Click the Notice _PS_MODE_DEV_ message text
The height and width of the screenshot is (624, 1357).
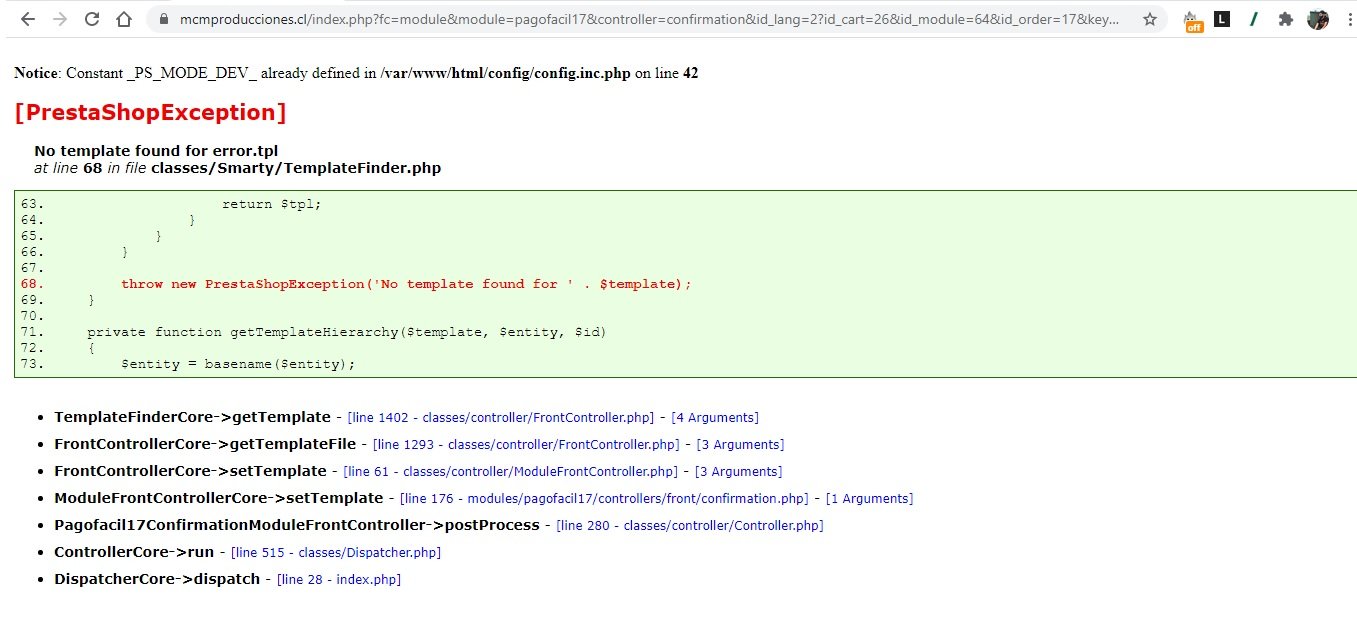pyautogui.click(x=355, y=73)
